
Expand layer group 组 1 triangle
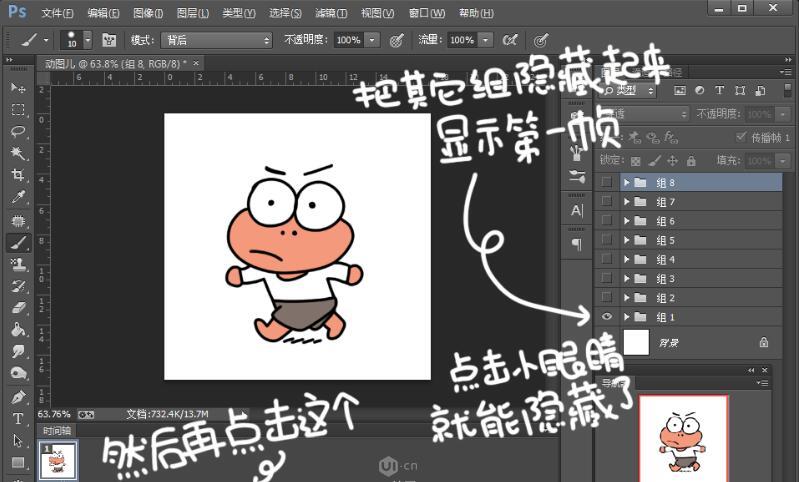627,317
